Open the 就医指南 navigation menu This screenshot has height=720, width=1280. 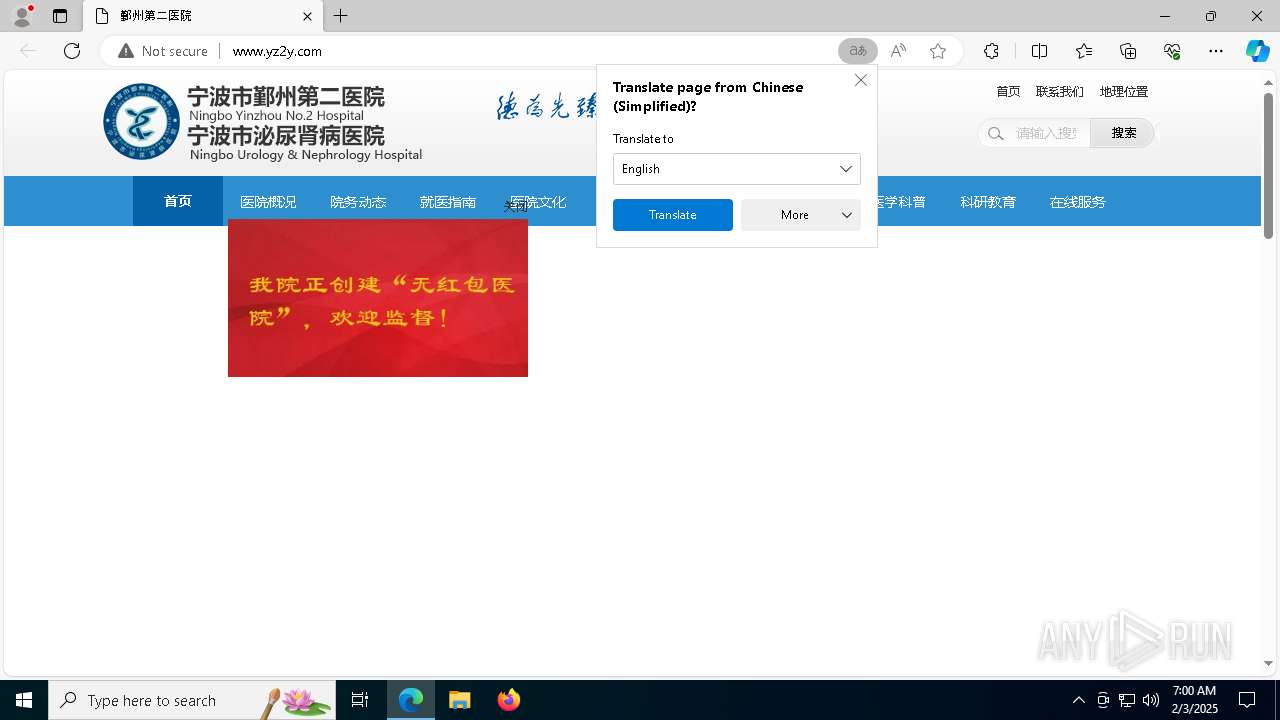(448, 202)
